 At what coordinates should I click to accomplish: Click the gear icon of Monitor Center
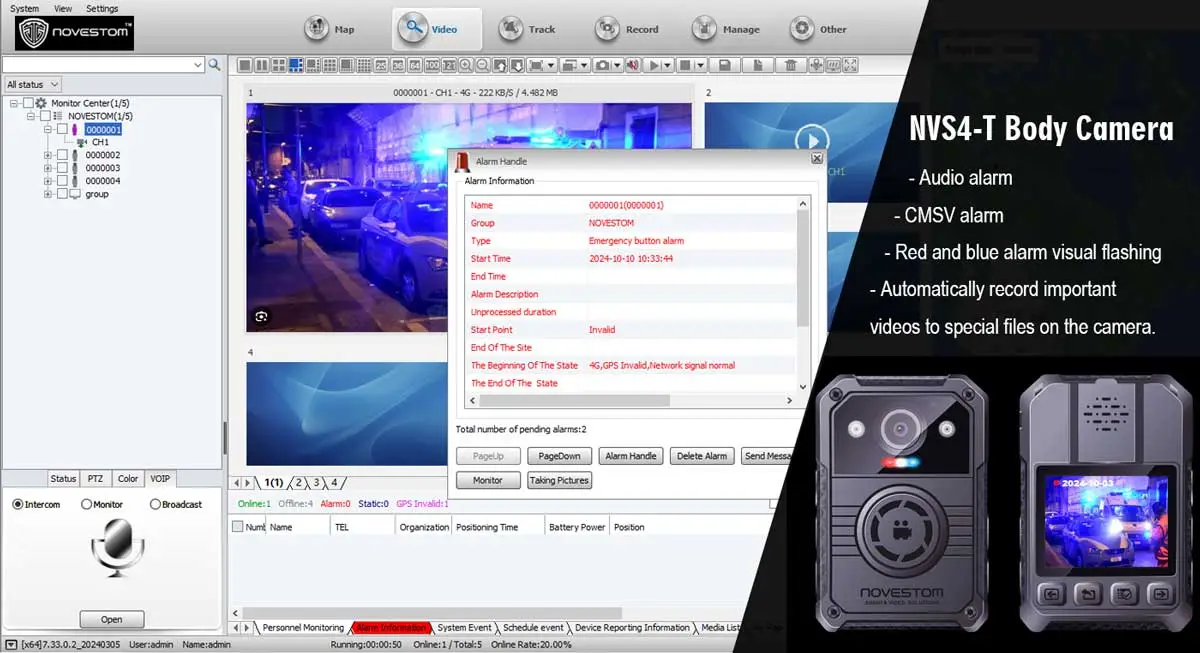click(x=41, y=103)
